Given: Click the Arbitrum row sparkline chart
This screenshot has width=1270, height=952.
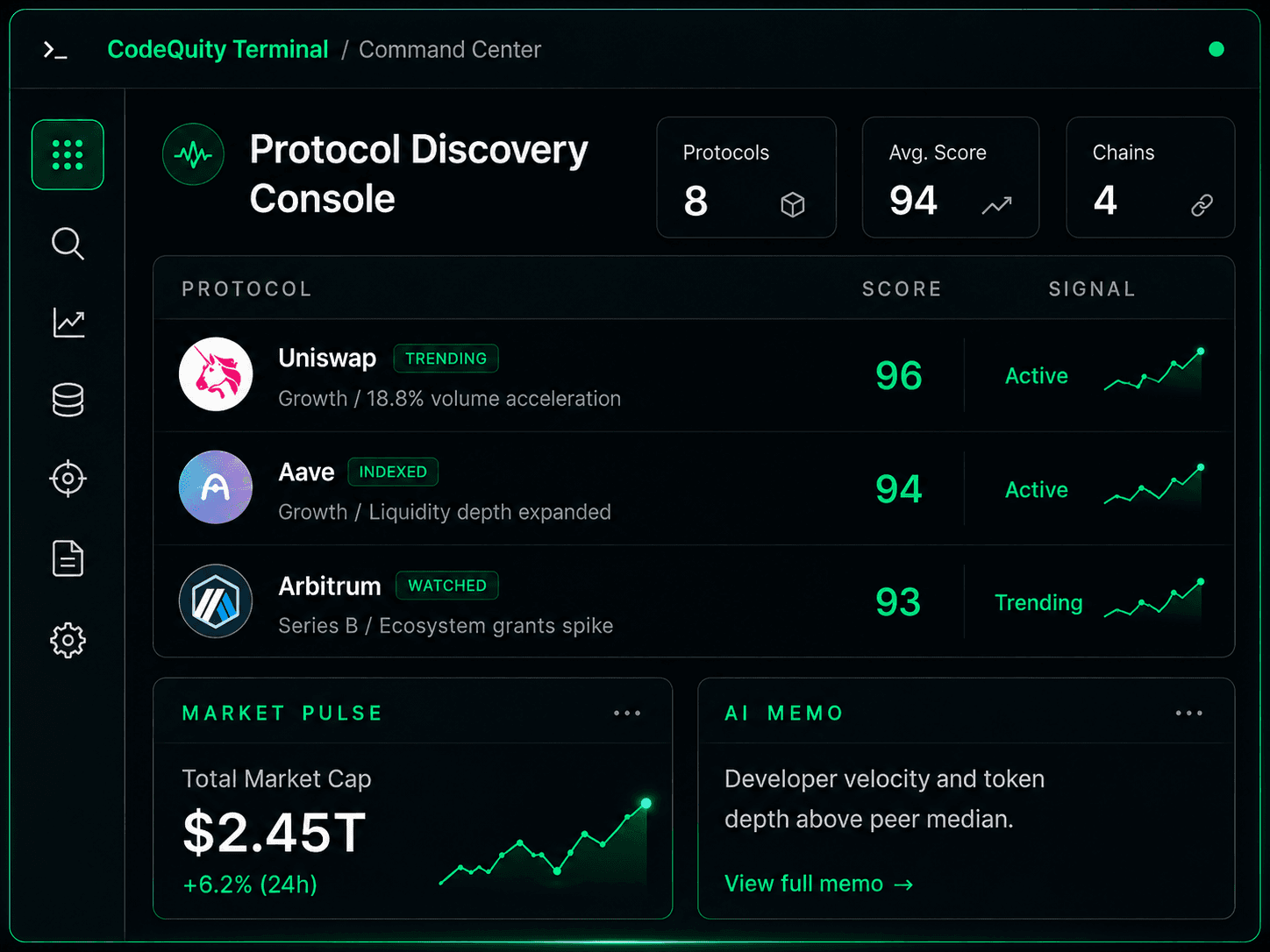Looking at the screenshot, I should point(1153,599).
